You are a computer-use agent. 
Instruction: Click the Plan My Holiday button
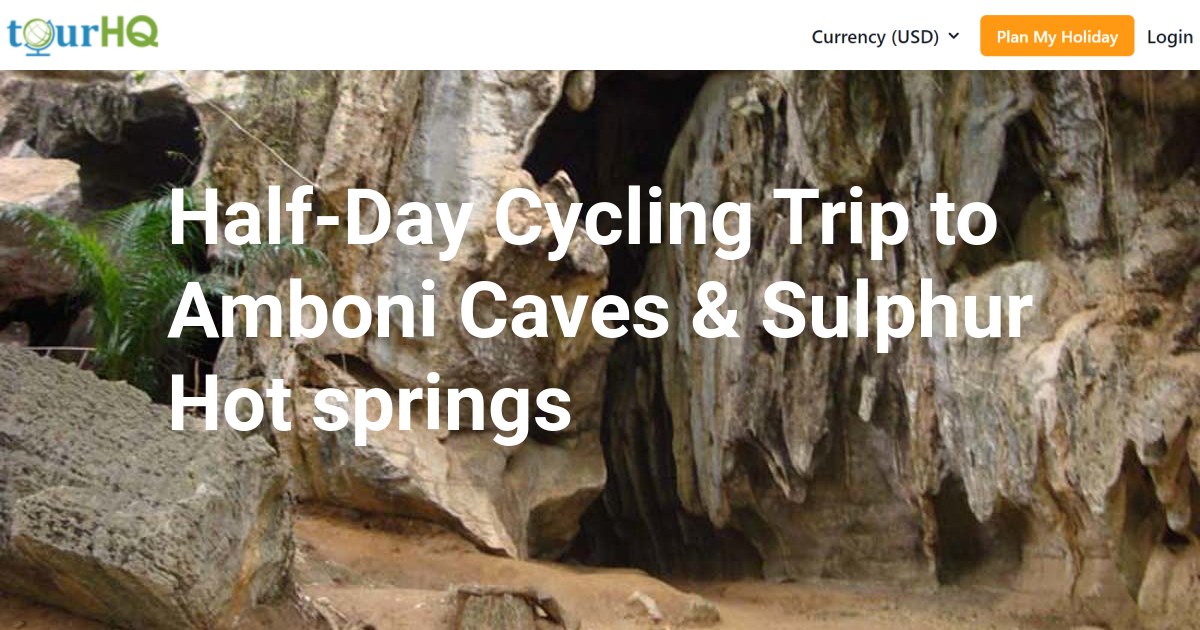(x=1056, y=36)
